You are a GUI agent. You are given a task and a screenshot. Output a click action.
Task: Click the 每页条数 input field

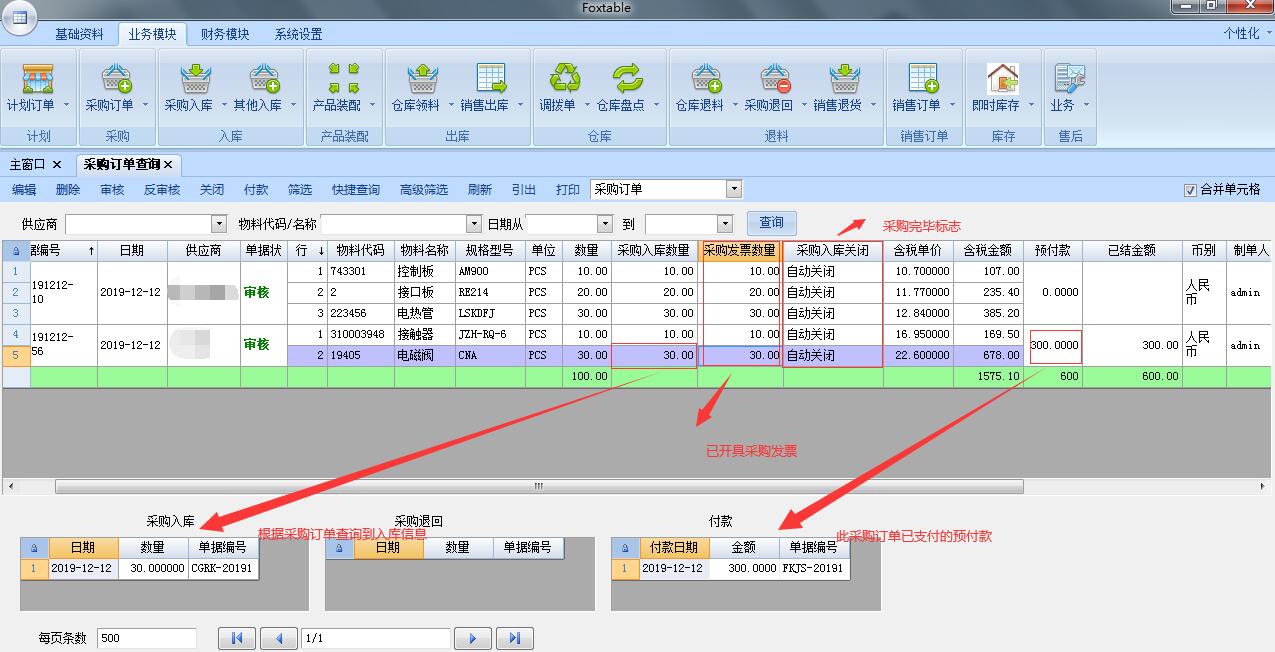146,638
